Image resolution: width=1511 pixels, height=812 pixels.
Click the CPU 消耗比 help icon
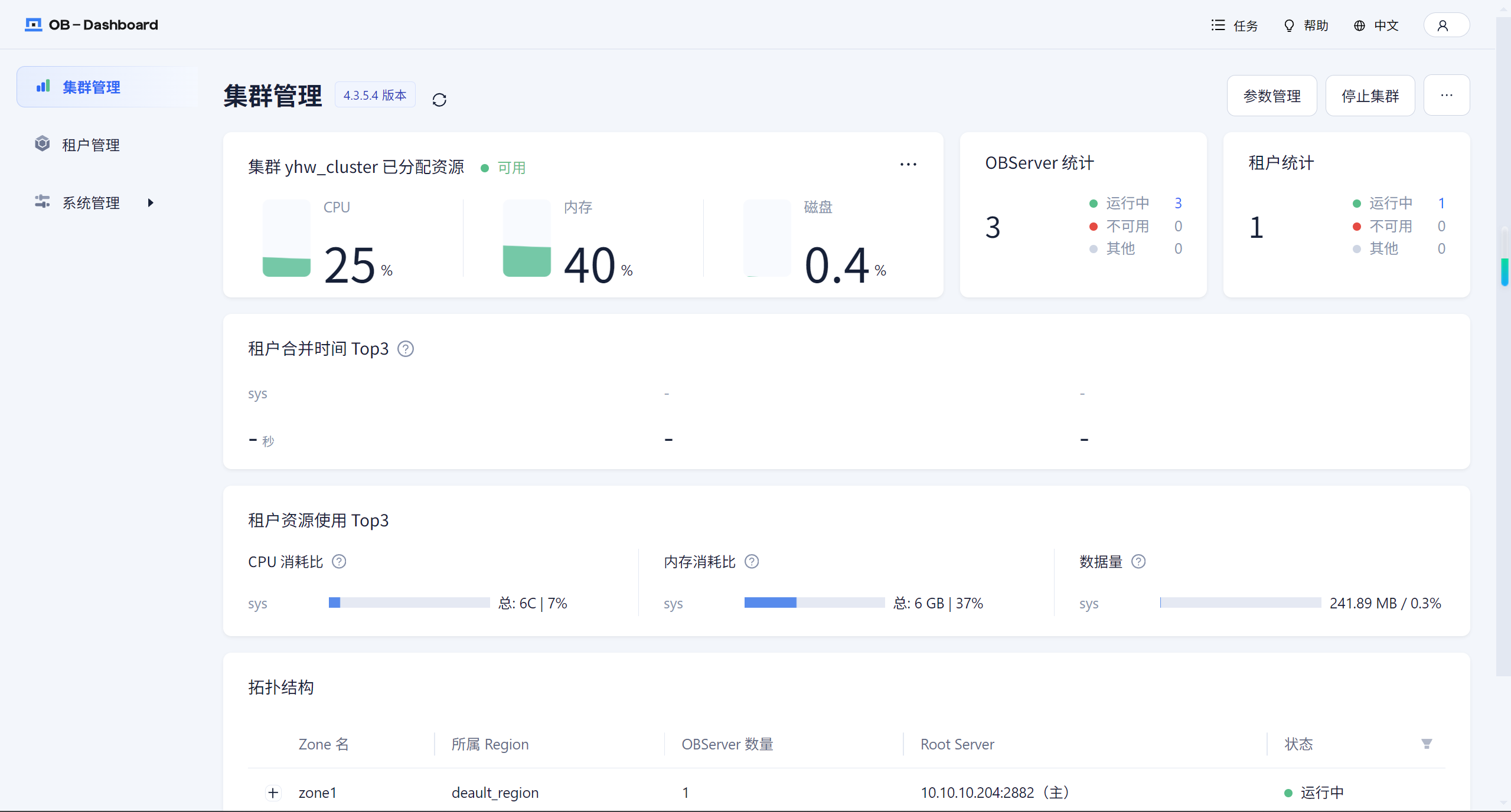tap(339, 561)
